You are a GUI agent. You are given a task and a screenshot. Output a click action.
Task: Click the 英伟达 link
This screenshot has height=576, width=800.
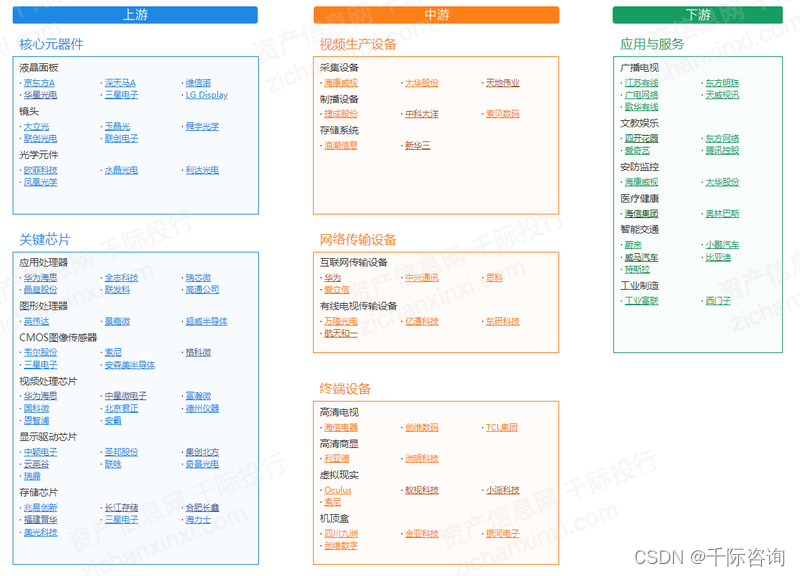click(36, 321)
